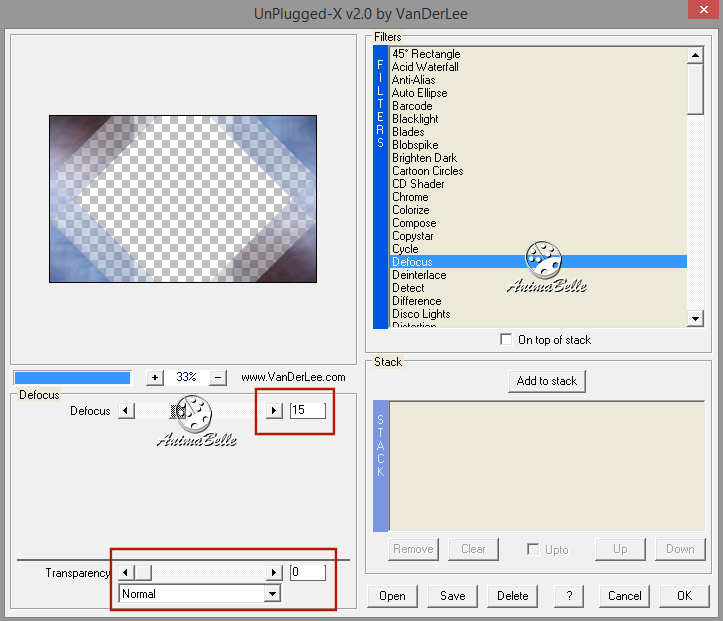Click the Cancel button

[x=625, y=596]
